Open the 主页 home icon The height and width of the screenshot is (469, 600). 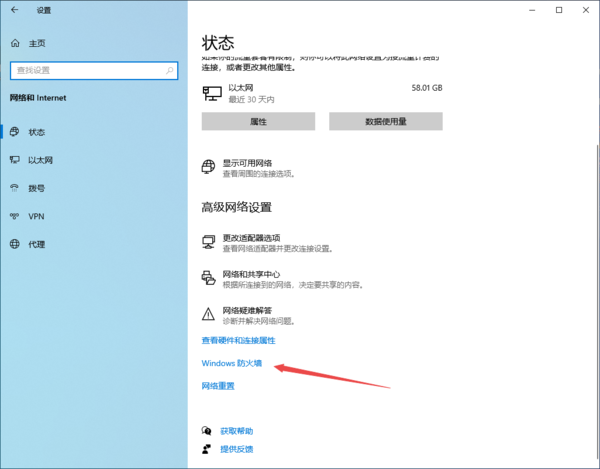15,43
